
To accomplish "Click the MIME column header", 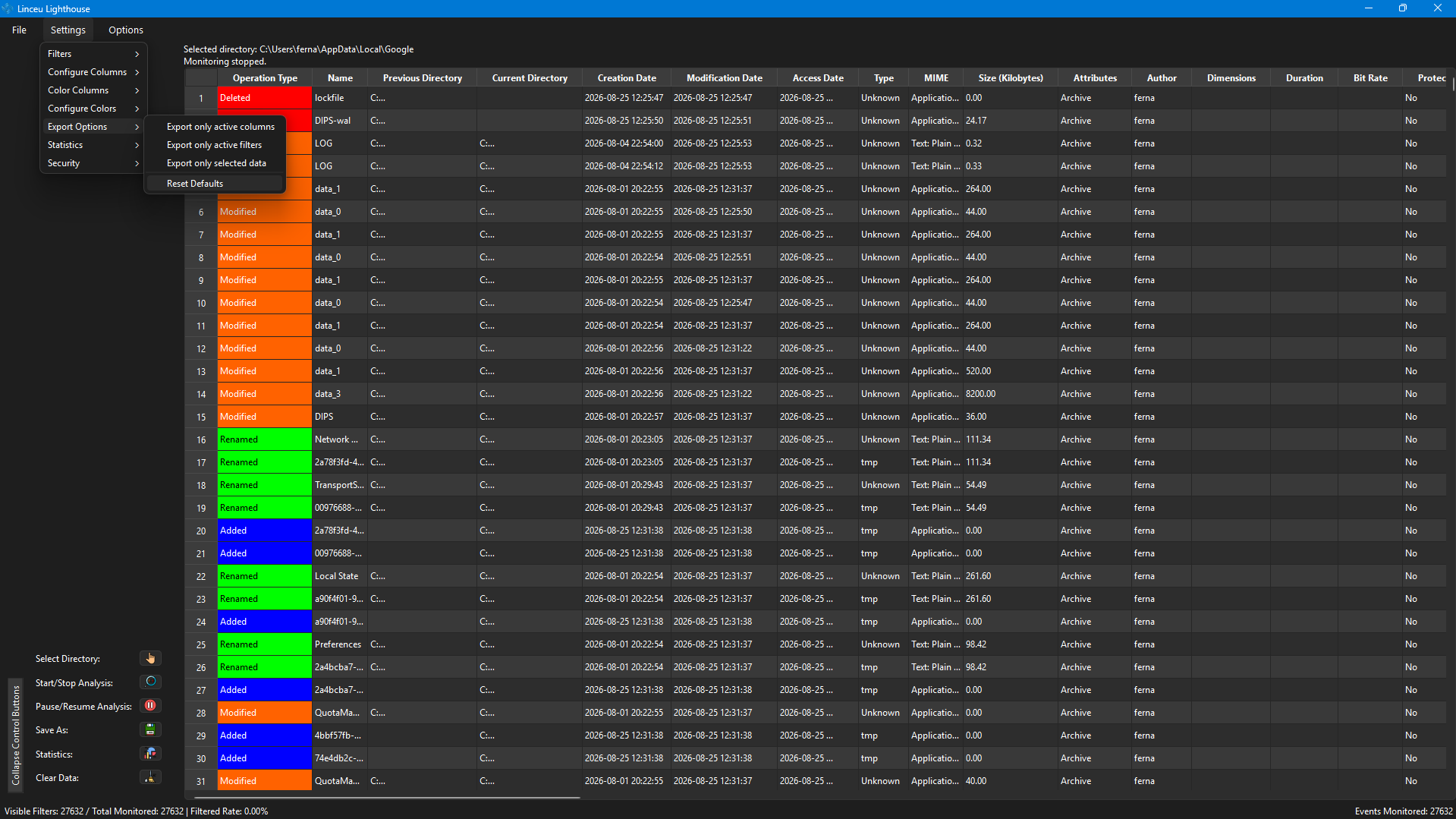I will click(936, 78).
